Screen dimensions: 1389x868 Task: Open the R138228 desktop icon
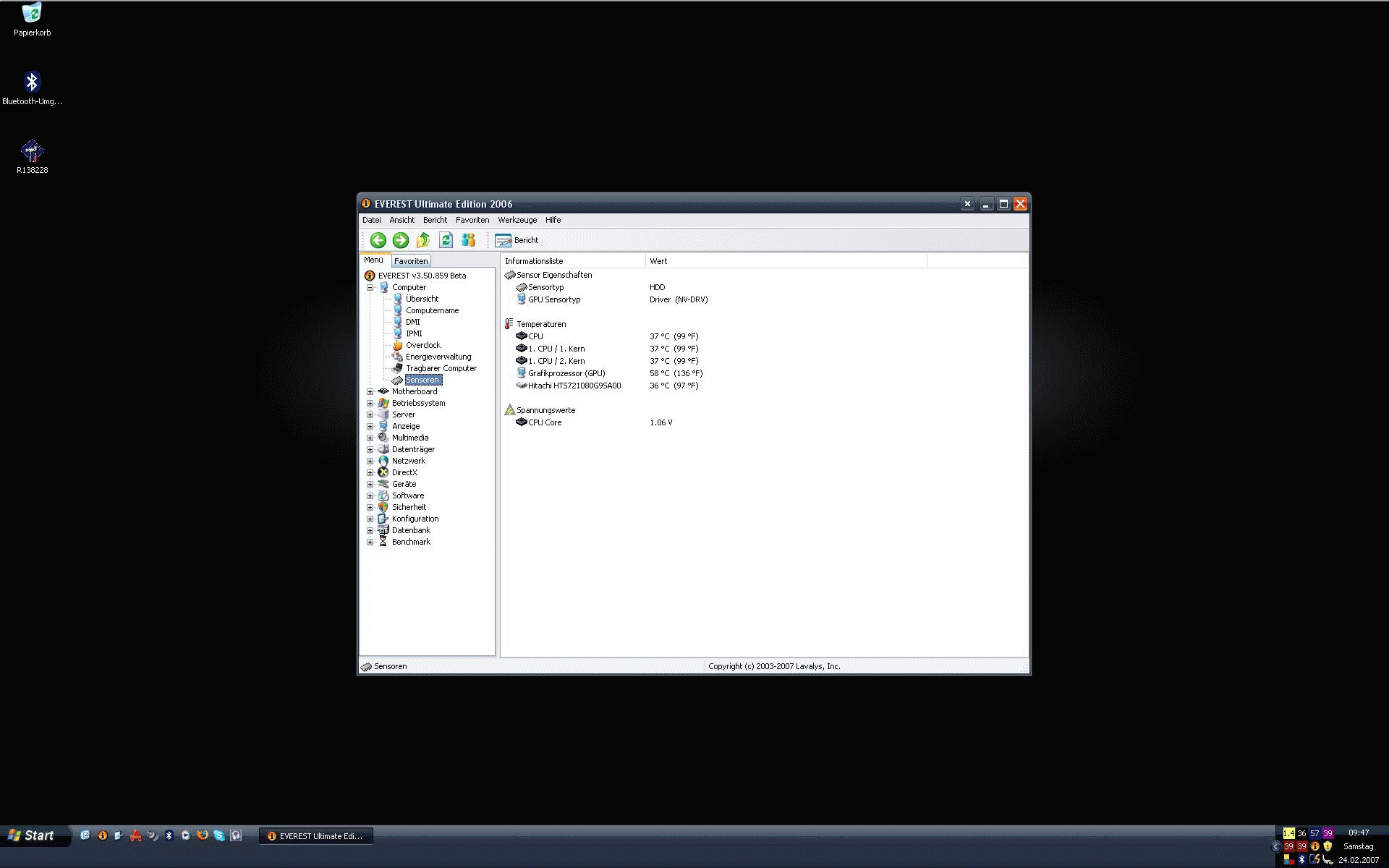coord(32,157)
